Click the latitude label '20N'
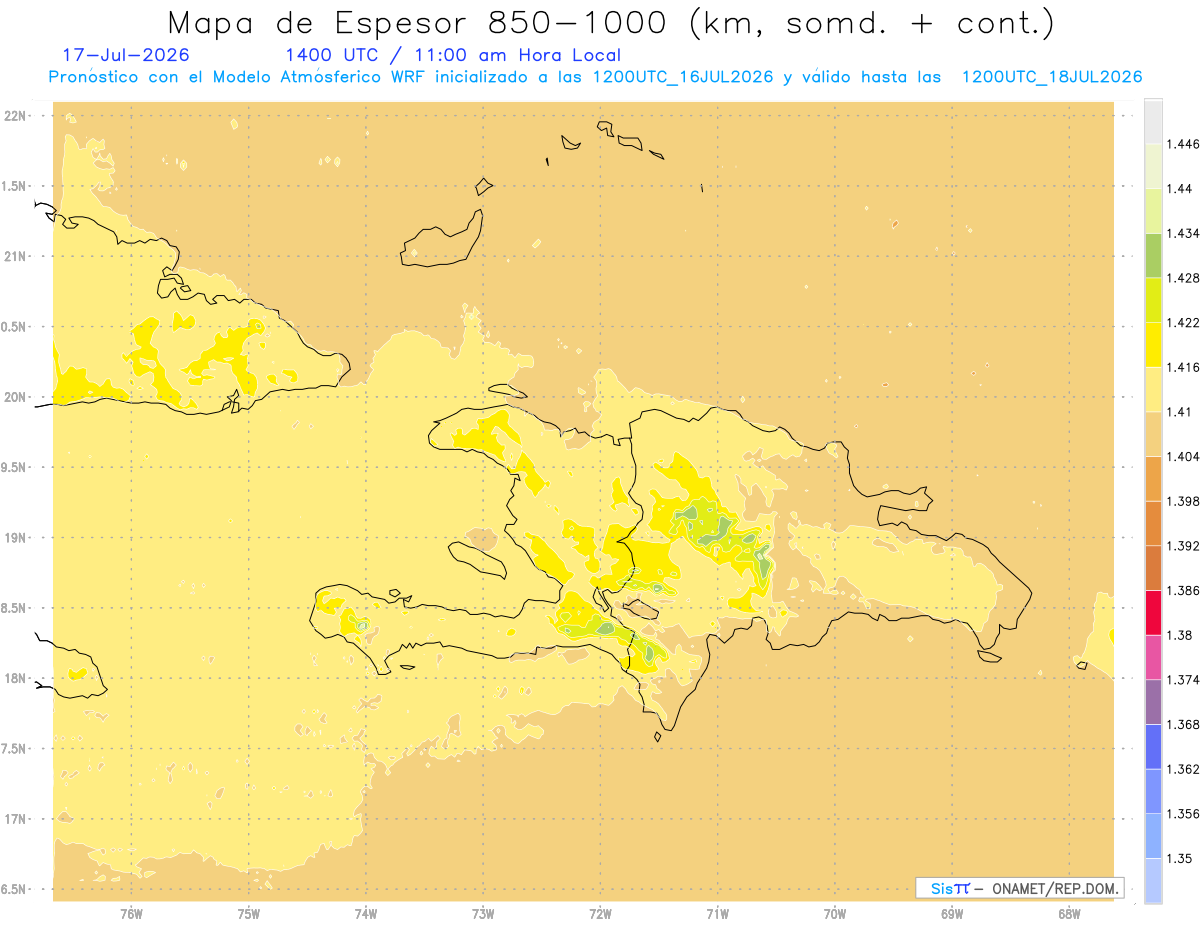This screenshot has width=1200, height=927. (15, 397)
